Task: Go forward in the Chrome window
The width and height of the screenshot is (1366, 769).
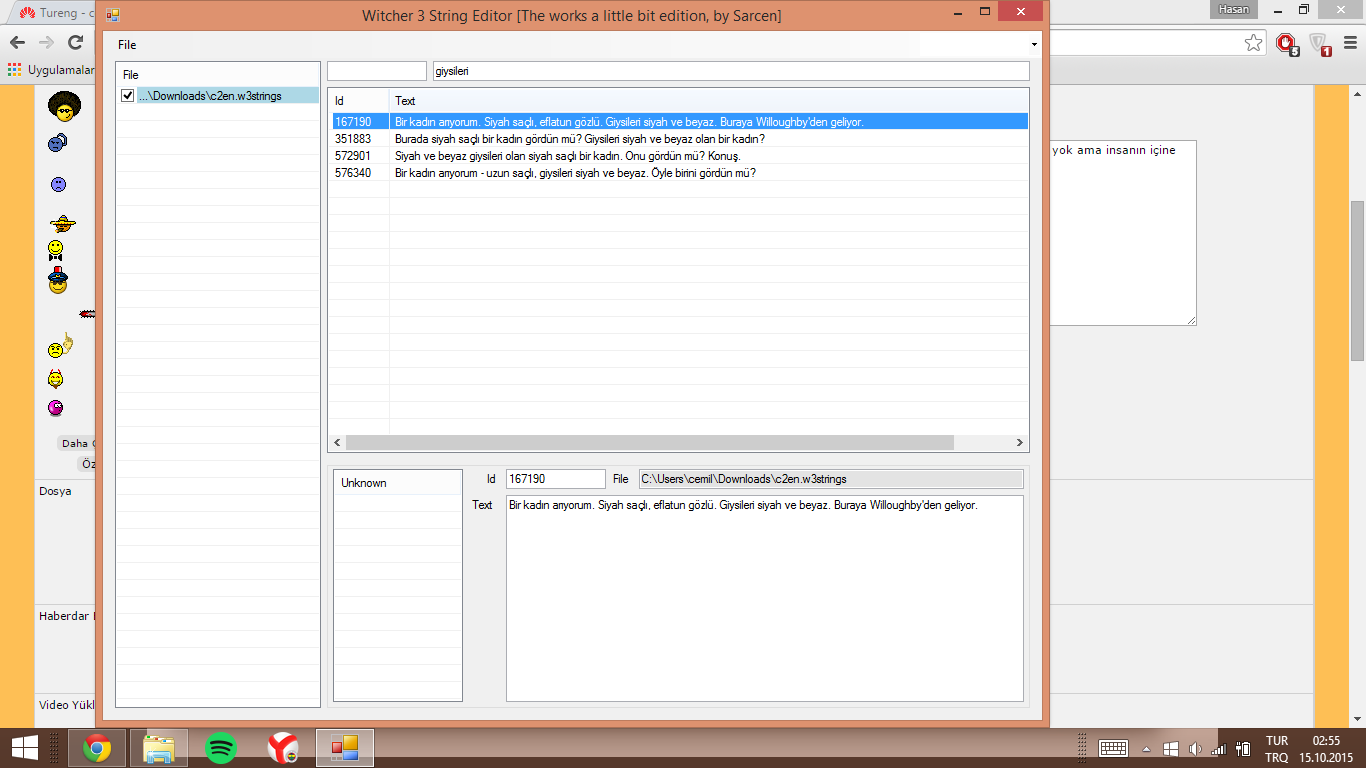Action: (x=46, y=42)
